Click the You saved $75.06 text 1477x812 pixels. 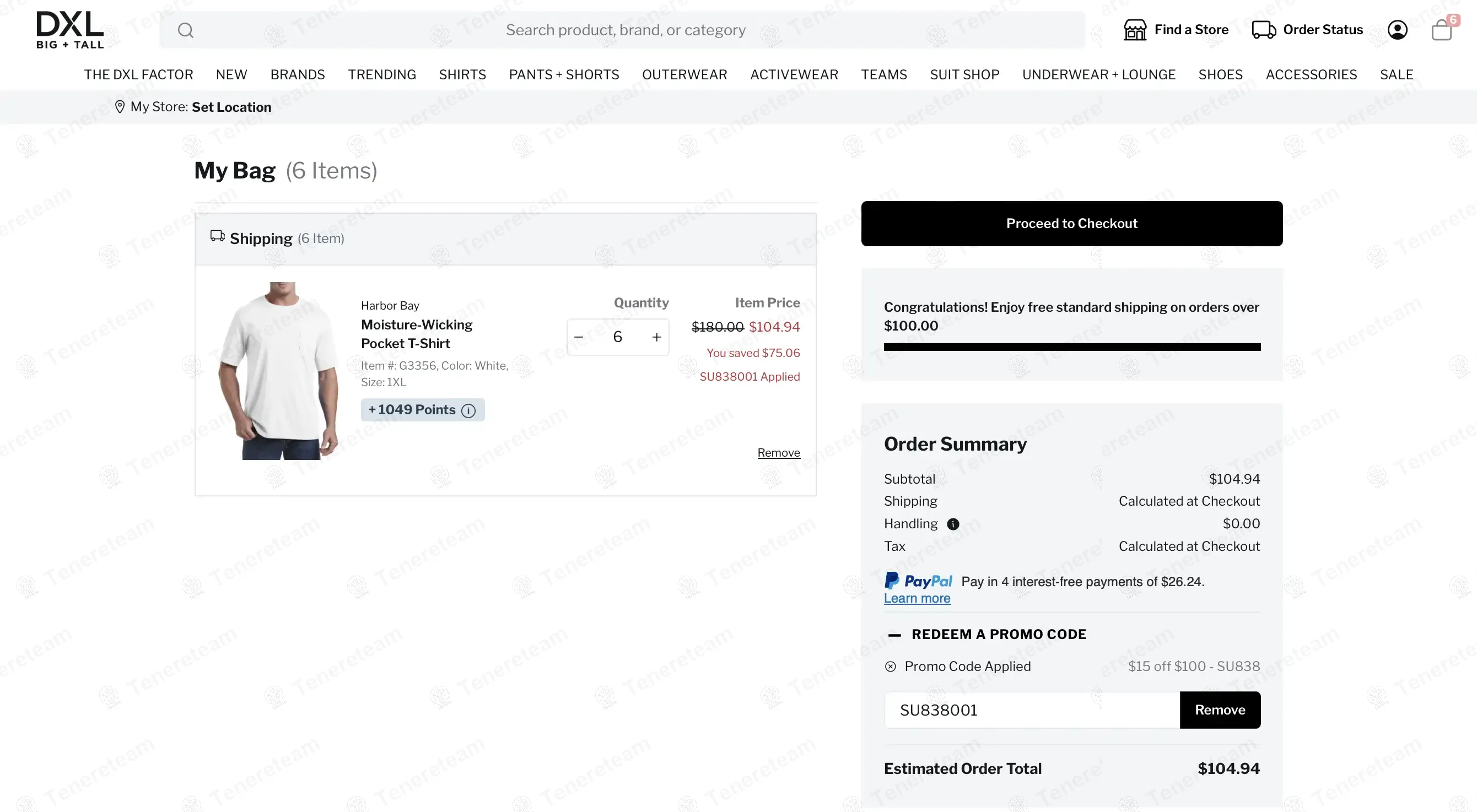tap(753, 353)
